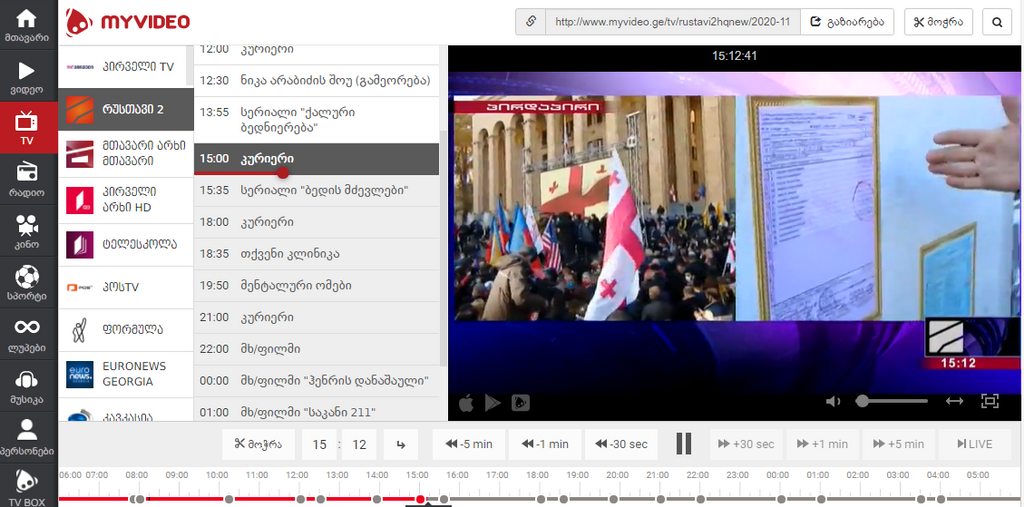Open the ლუპები section in sidebar
The width and height of the screenshot is (1024, 507).
[27, 332]
